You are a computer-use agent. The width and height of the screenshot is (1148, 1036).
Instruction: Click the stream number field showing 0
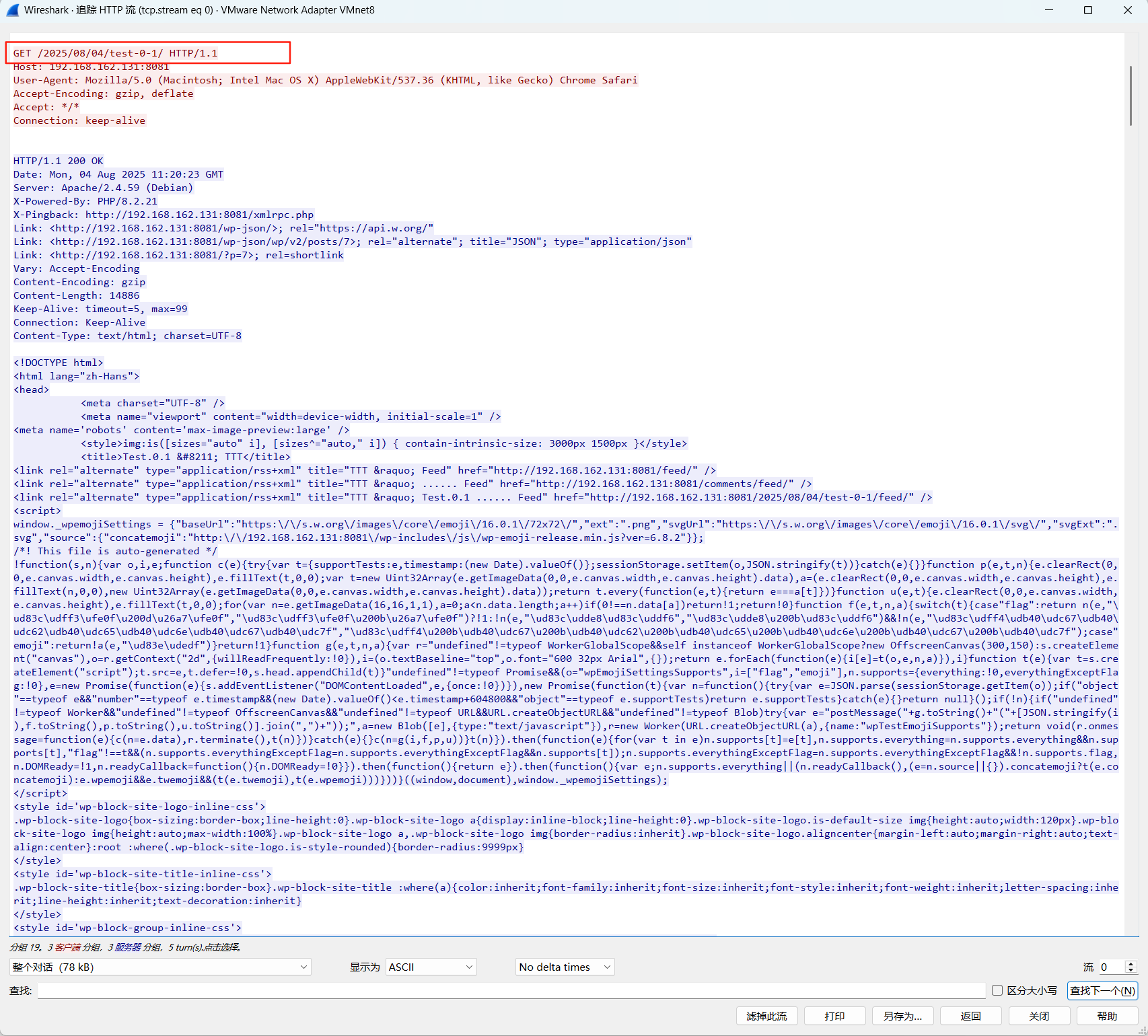coord(1109,967)
